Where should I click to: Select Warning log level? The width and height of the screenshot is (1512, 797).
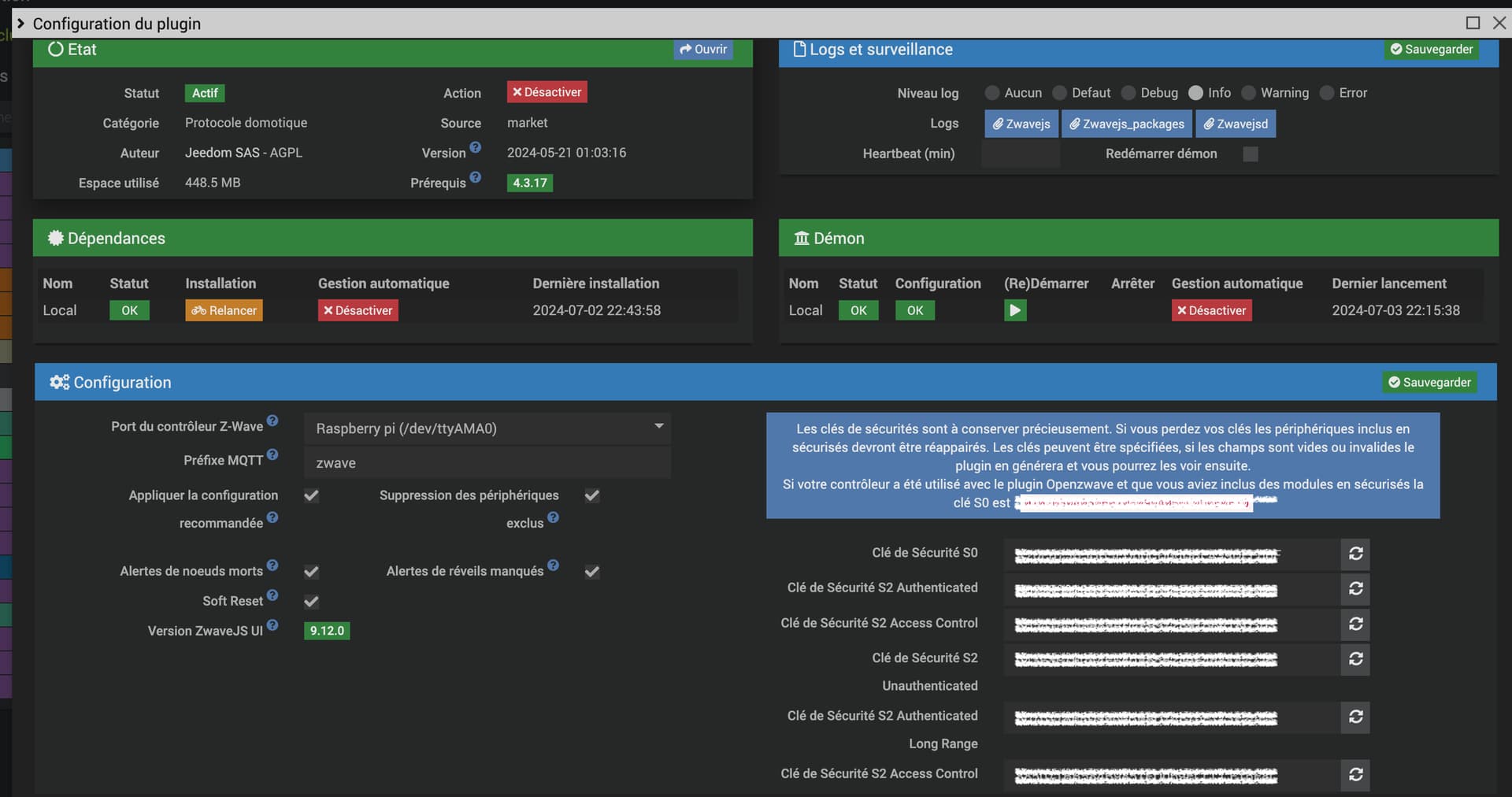(x=1248, y=93)
